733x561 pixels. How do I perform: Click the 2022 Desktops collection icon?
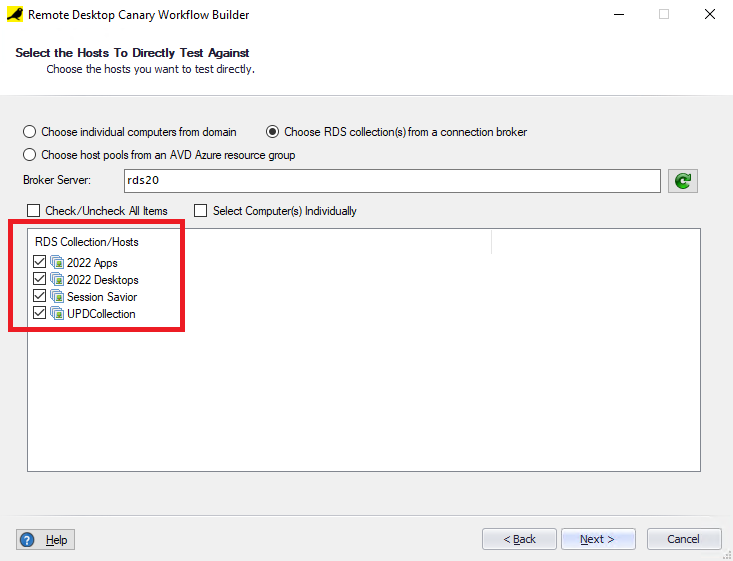57,280
